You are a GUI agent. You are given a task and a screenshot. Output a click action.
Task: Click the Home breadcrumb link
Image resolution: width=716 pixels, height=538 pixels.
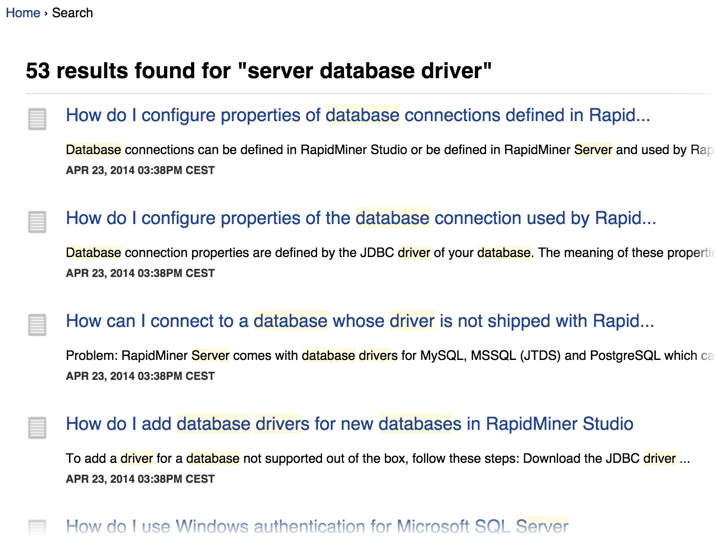[23, 13]
